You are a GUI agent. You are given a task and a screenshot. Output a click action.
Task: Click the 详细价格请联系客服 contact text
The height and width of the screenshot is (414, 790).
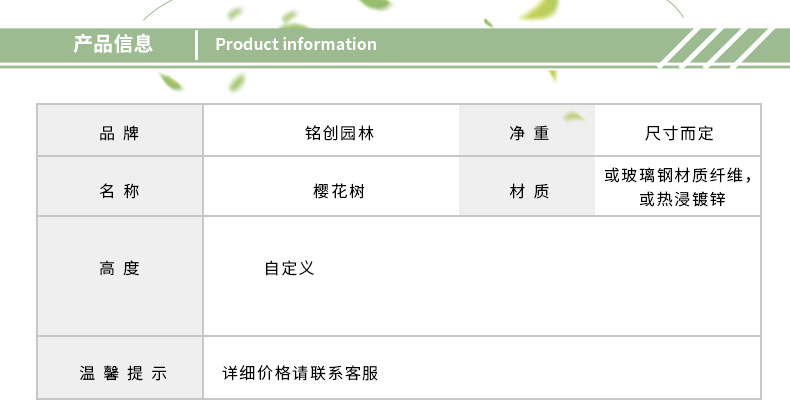click(x=300, y=373)
